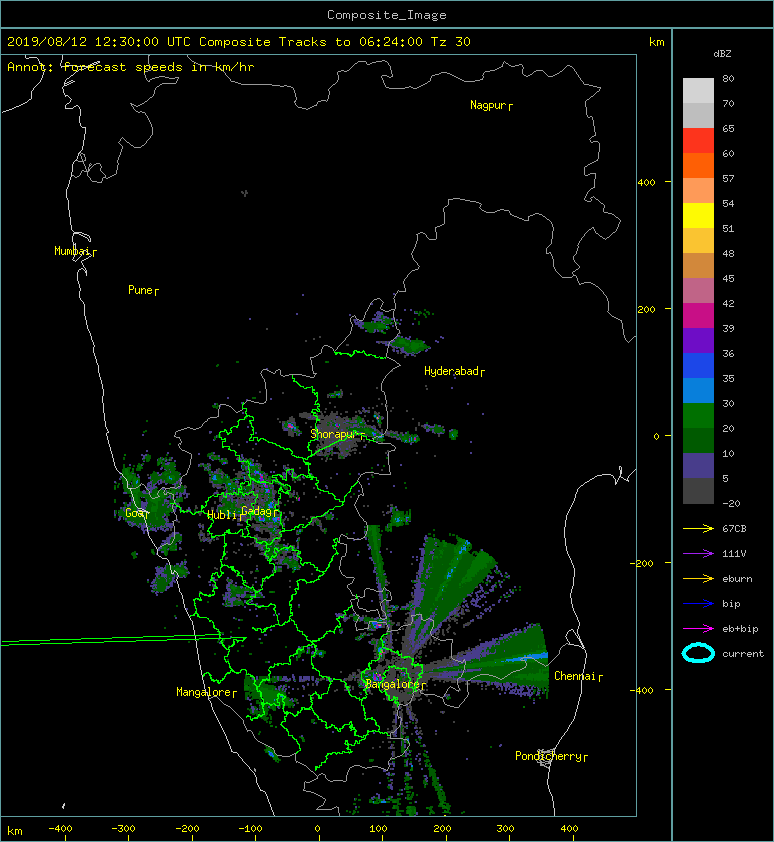Image resolution: width=774 pixels, height=842 pixels.
Task: Pick the bright green swatch above 20 dBZ
Action: pyautogui.click(x=698, y=416)
